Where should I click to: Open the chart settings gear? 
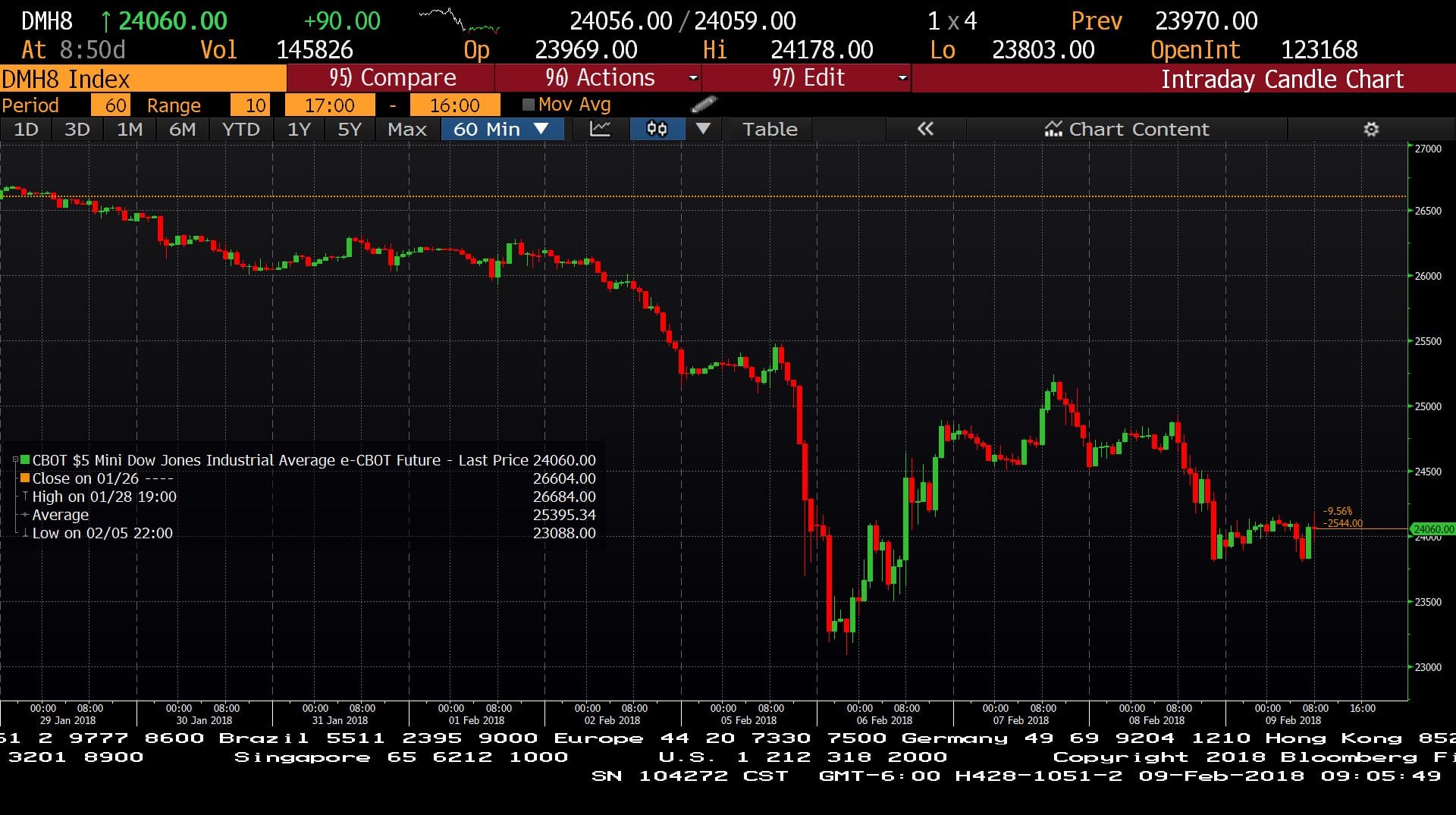tap(1371, 129)
